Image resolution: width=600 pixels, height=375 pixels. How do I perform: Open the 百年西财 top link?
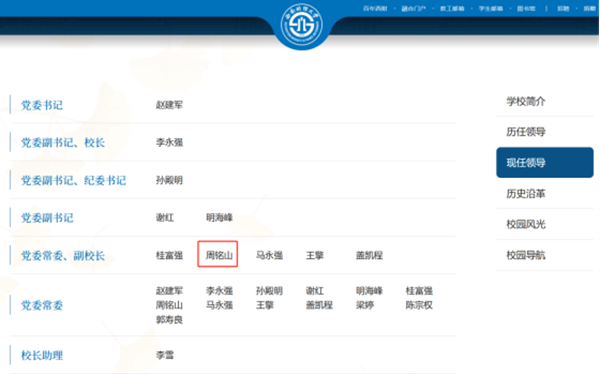point(375,8)
